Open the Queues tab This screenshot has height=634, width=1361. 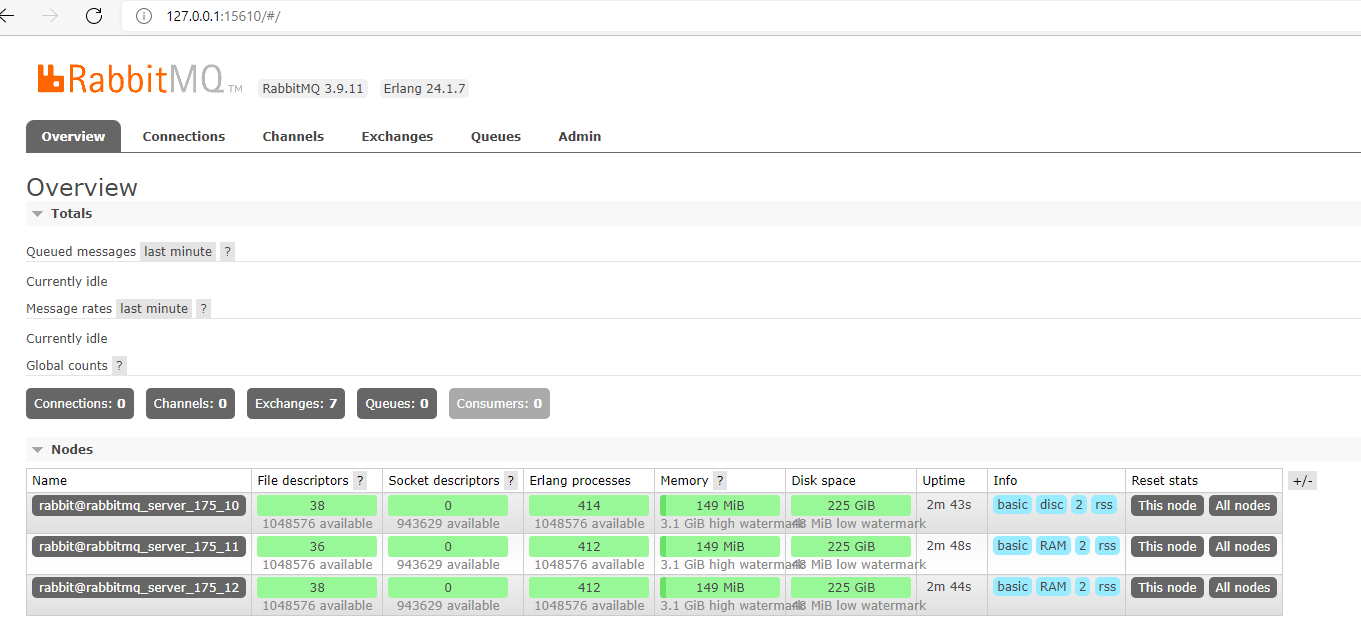pos(496,137)
